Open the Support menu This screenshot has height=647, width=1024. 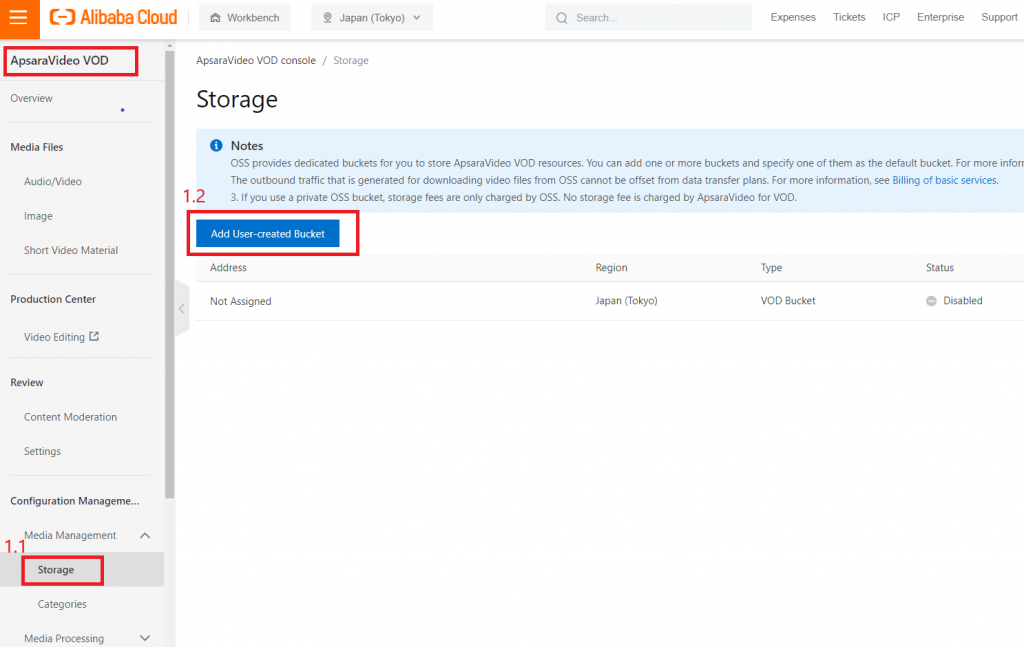point(999,17)
